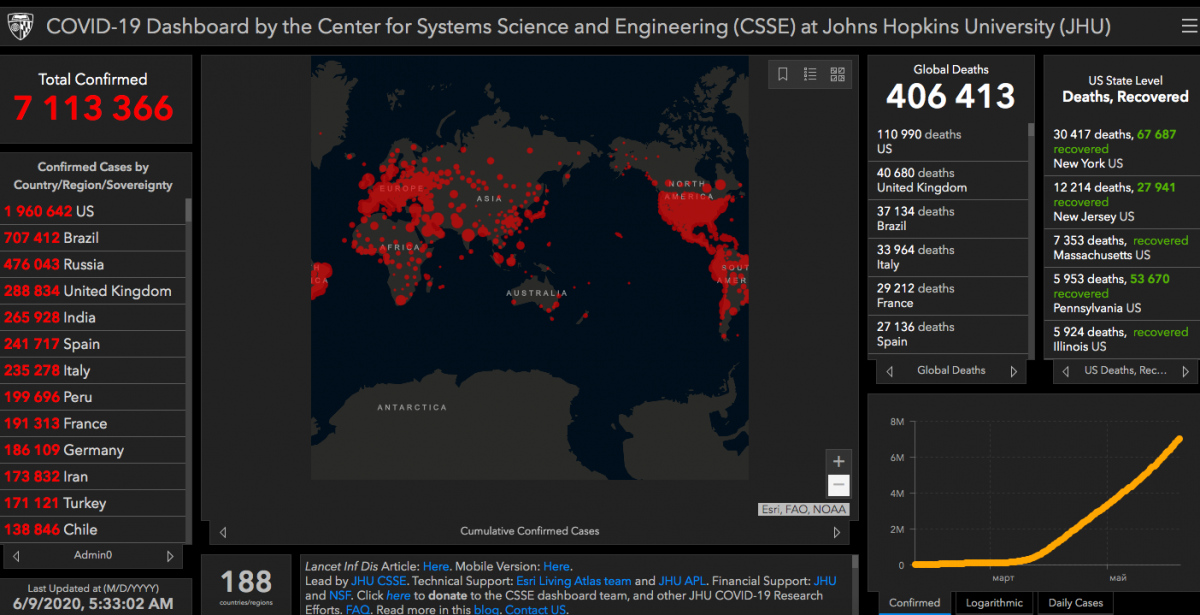
Task: Open the basemap gallery grid
Action: coord(837,74)
